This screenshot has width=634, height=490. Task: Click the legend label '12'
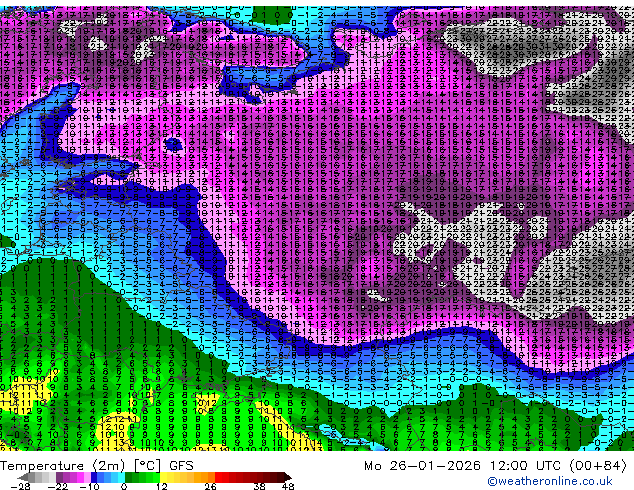[x=162, y=486]
